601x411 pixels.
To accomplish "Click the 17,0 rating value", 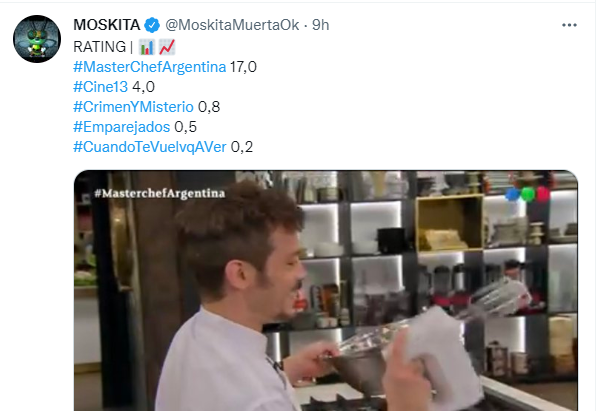I will click(243, 67).
